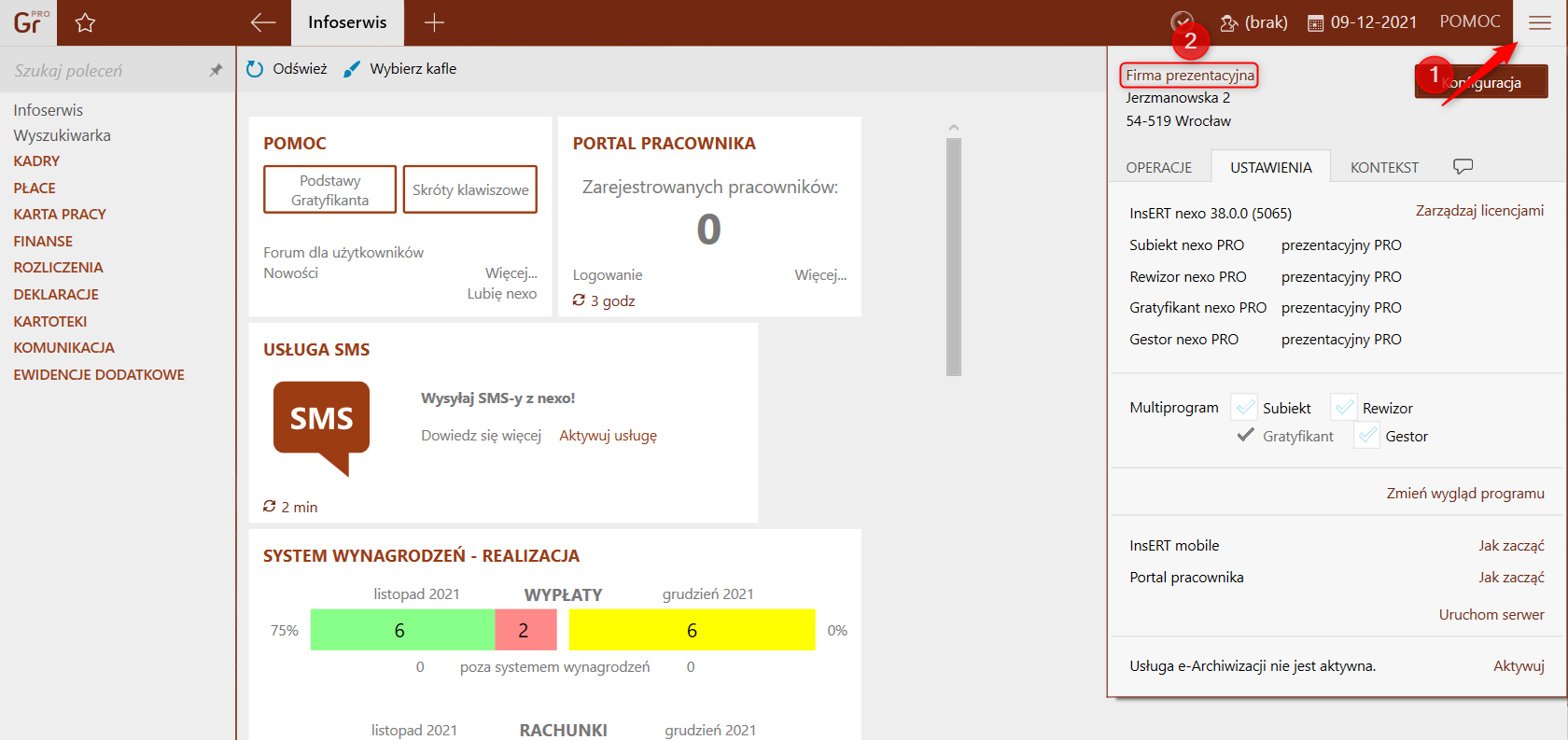Open the Nowości link
Image resolution: width=1568 pixels, height=740 pixels.
click(x=290, y=272)
